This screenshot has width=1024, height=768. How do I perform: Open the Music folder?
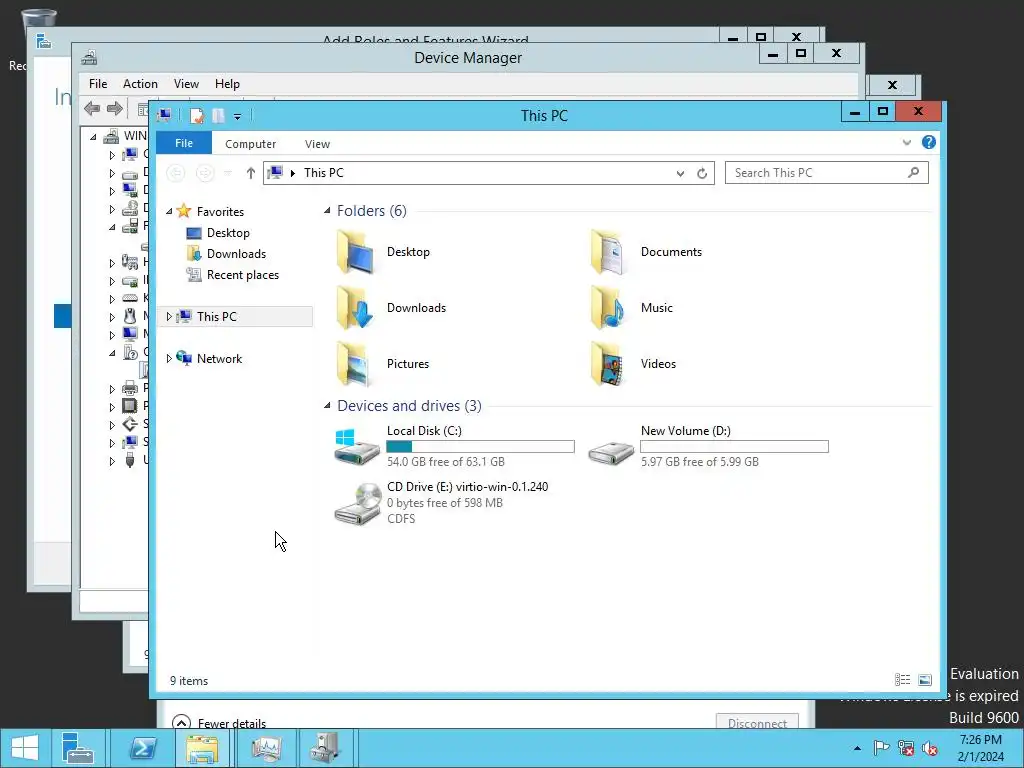coord(632,308)
